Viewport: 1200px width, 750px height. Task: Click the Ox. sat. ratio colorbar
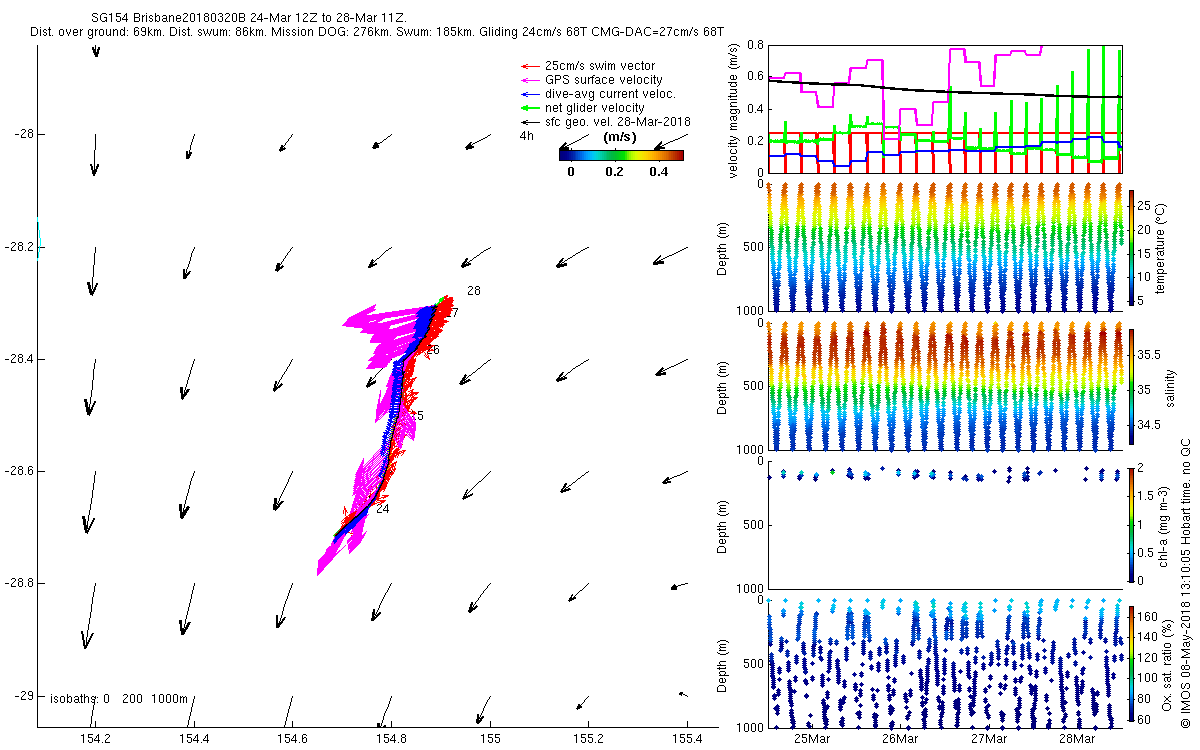[1132, 662]
